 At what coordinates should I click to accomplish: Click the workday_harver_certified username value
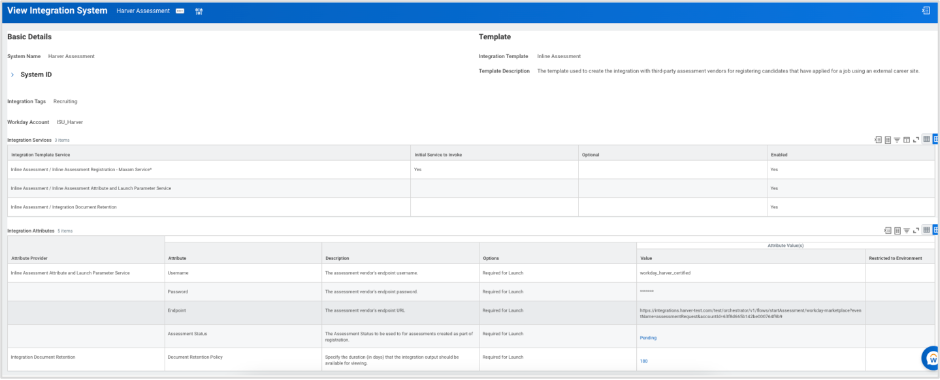coord(665,273)
